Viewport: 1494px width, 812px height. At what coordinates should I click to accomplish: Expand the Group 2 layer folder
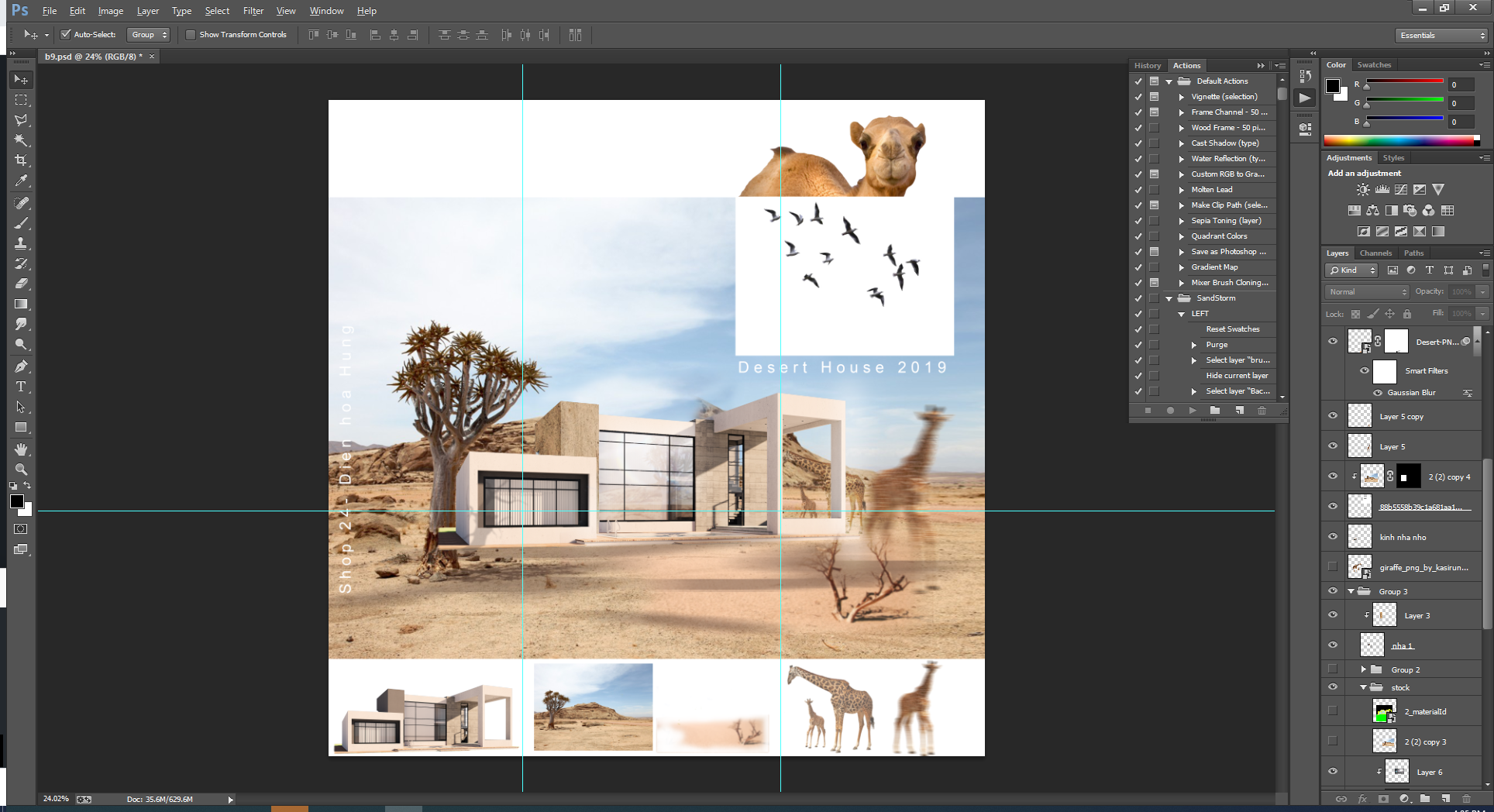1364,669
